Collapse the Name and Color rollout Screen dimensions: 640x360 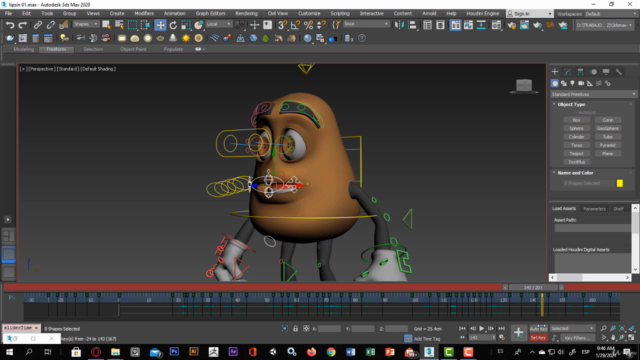click(x=575, y=173)
